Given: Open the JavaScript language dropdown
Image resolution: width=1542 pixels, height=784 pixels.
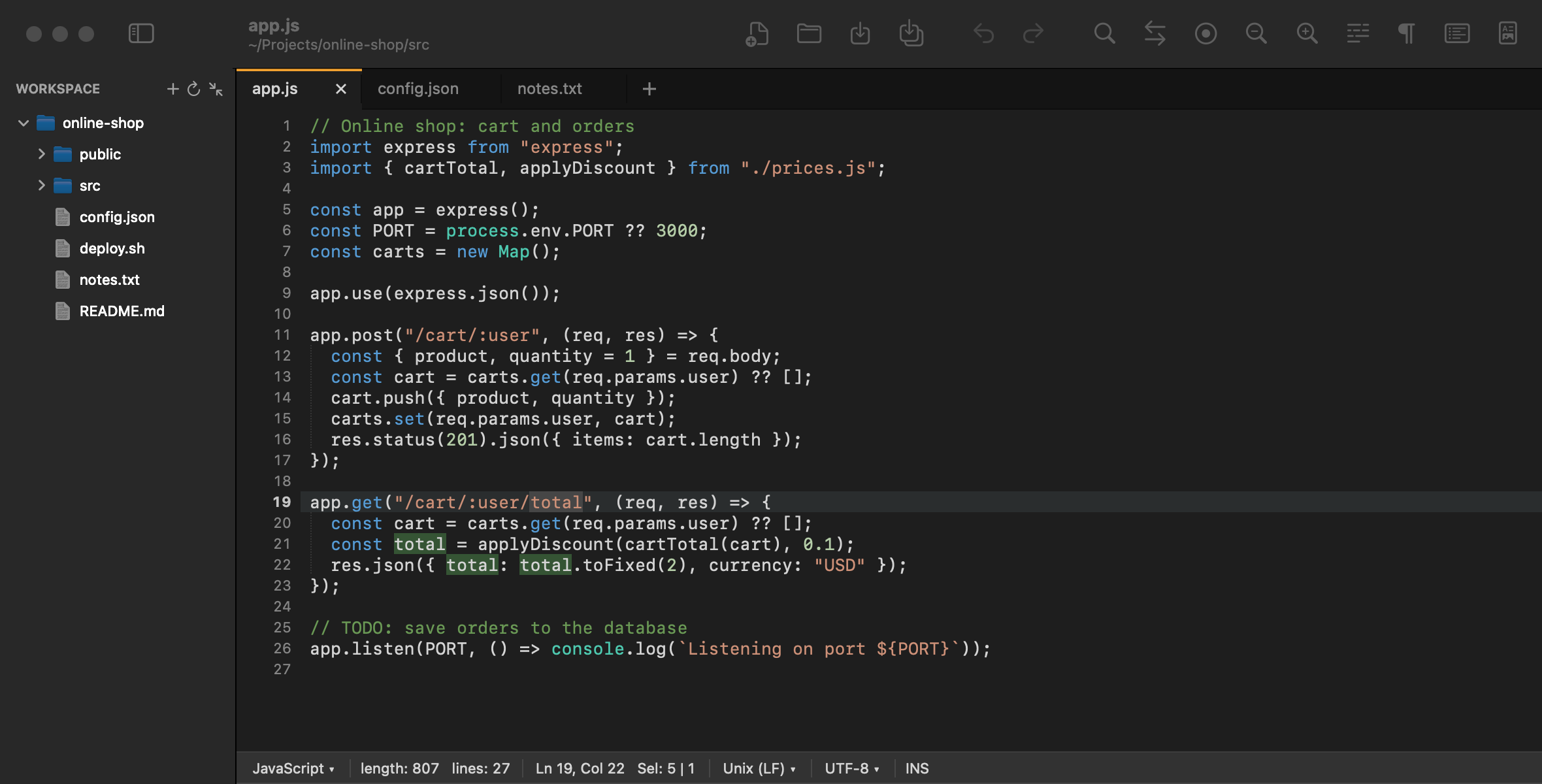Looking at the screenshot, I should [293, 768].
